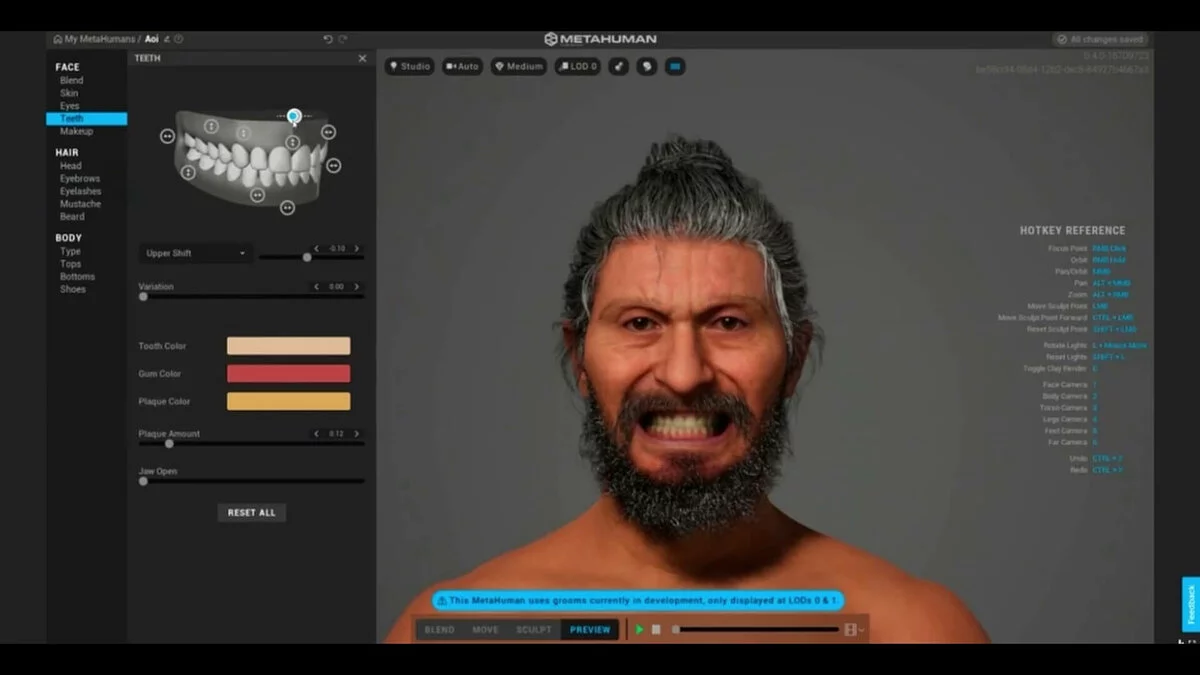This screenshot has height=675, width=1200.
Task: Increase Plaque Amount with right arrow
Action: [357, 433]
